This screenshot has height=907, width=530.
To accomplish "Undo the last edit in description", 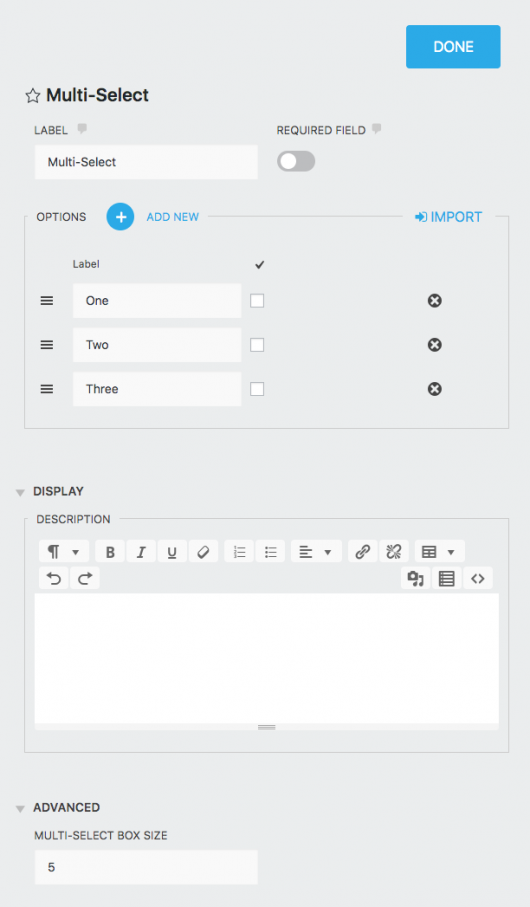I will point(54,578).
